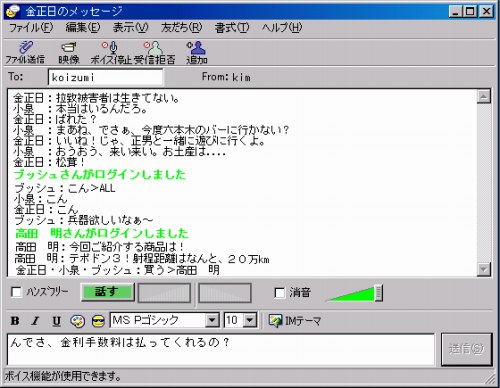Open the IMテーマ theme selector
The height and width of the screenshot is (388, 500).
click(x=295, y=321)
